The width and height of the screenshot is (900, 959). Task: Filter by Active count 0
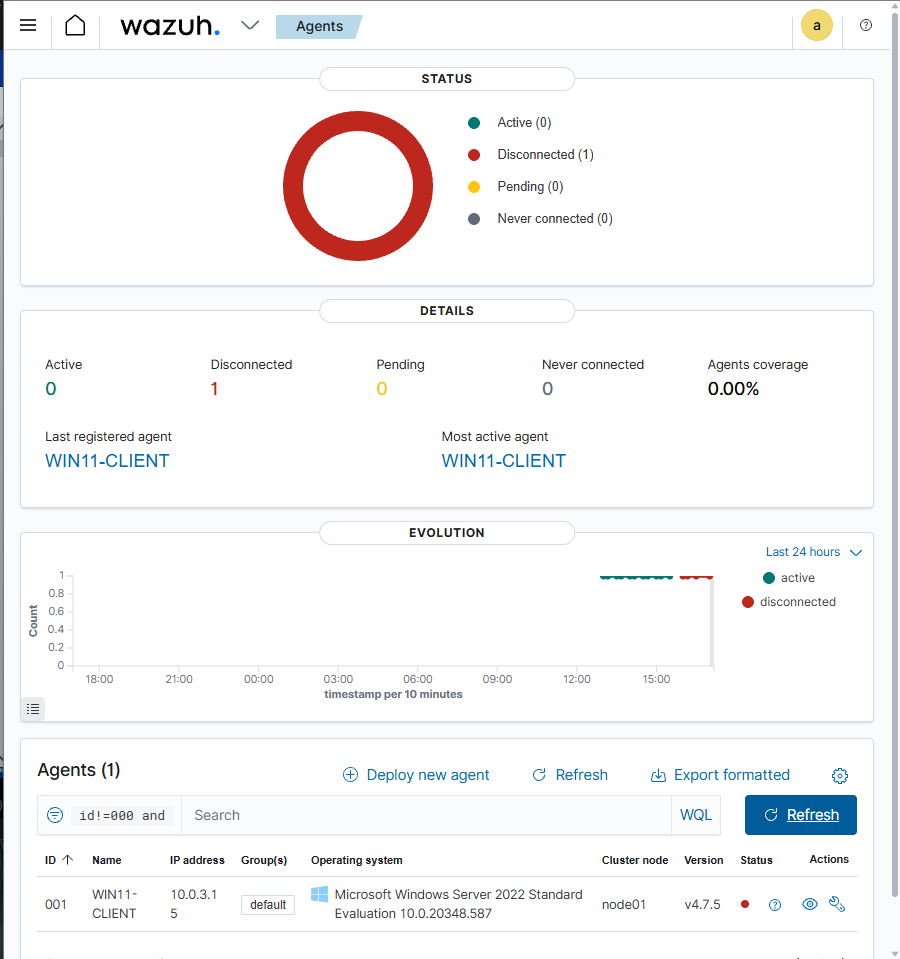(x=51, y=388)
